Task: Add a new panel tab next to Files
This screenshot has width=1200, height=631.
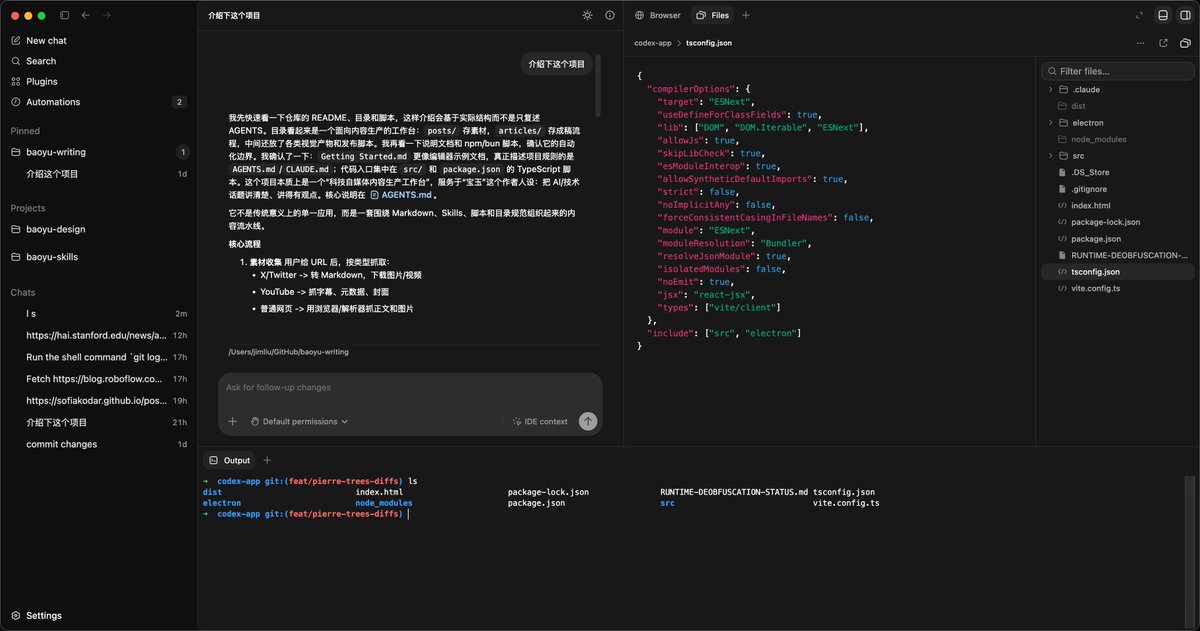Action: (x=746, y=15)
